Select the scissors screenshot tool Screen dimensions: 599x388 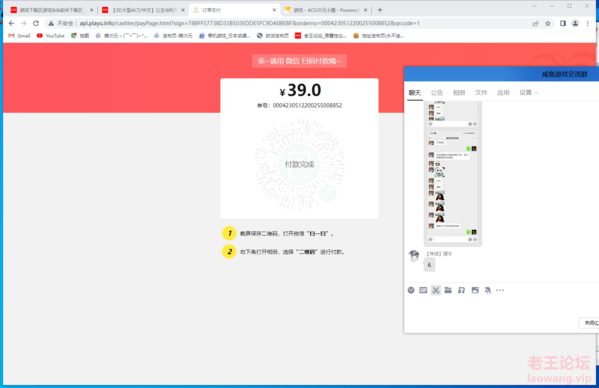click(435, 290)
